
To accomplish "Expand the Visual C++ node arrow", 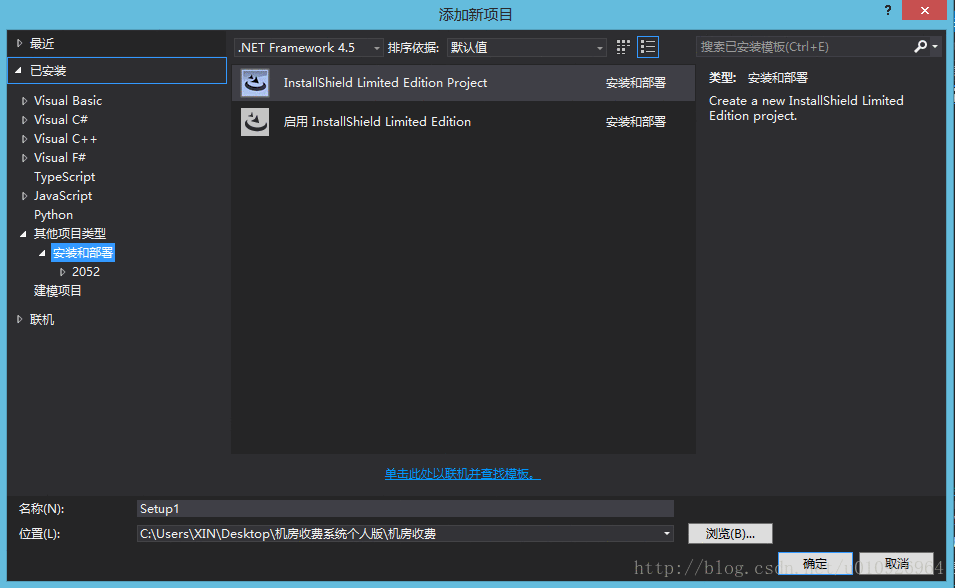I will (24, 139).
